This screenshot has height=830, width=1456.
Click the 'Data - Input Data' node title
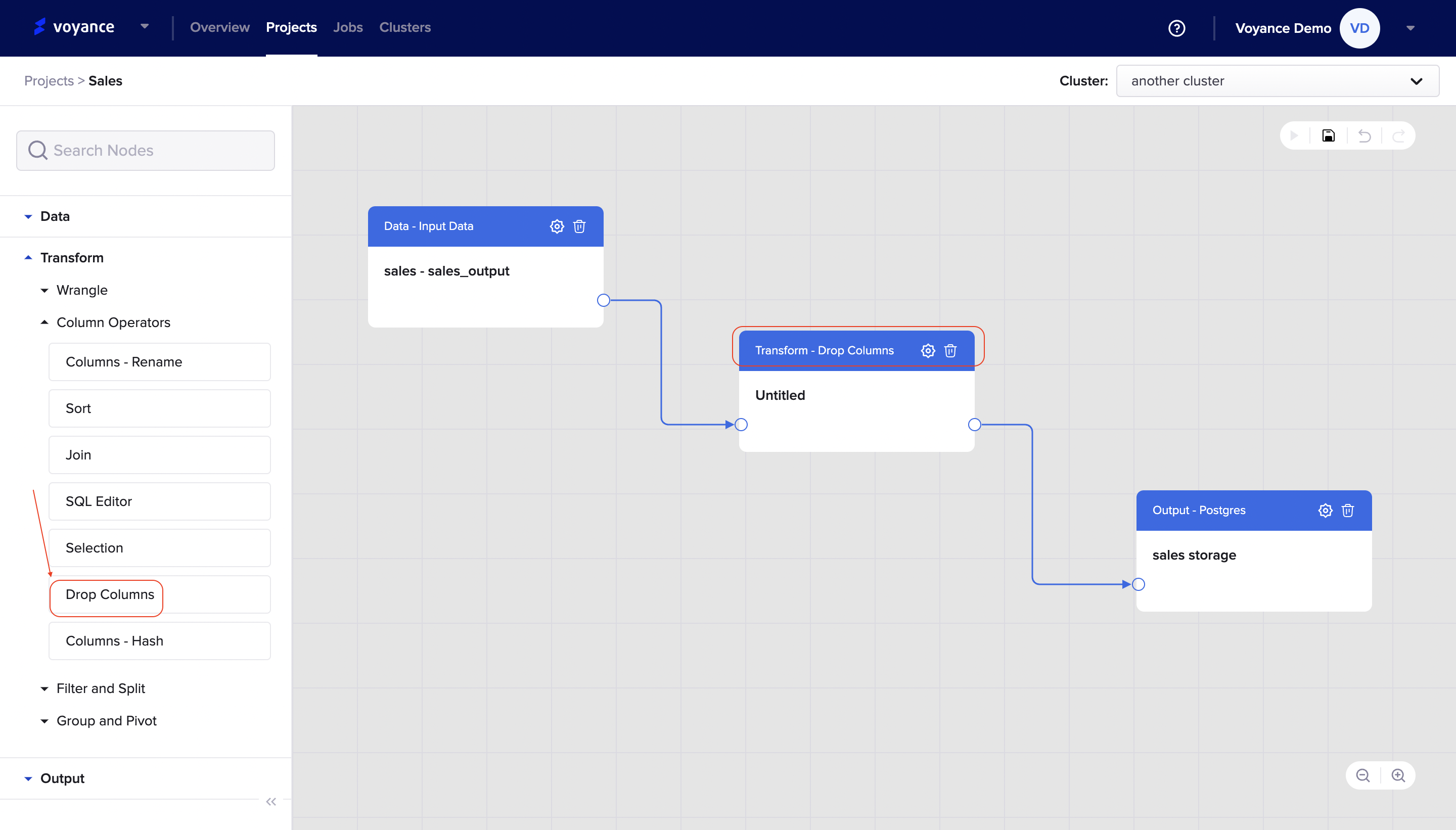click(x=429, y=226)
